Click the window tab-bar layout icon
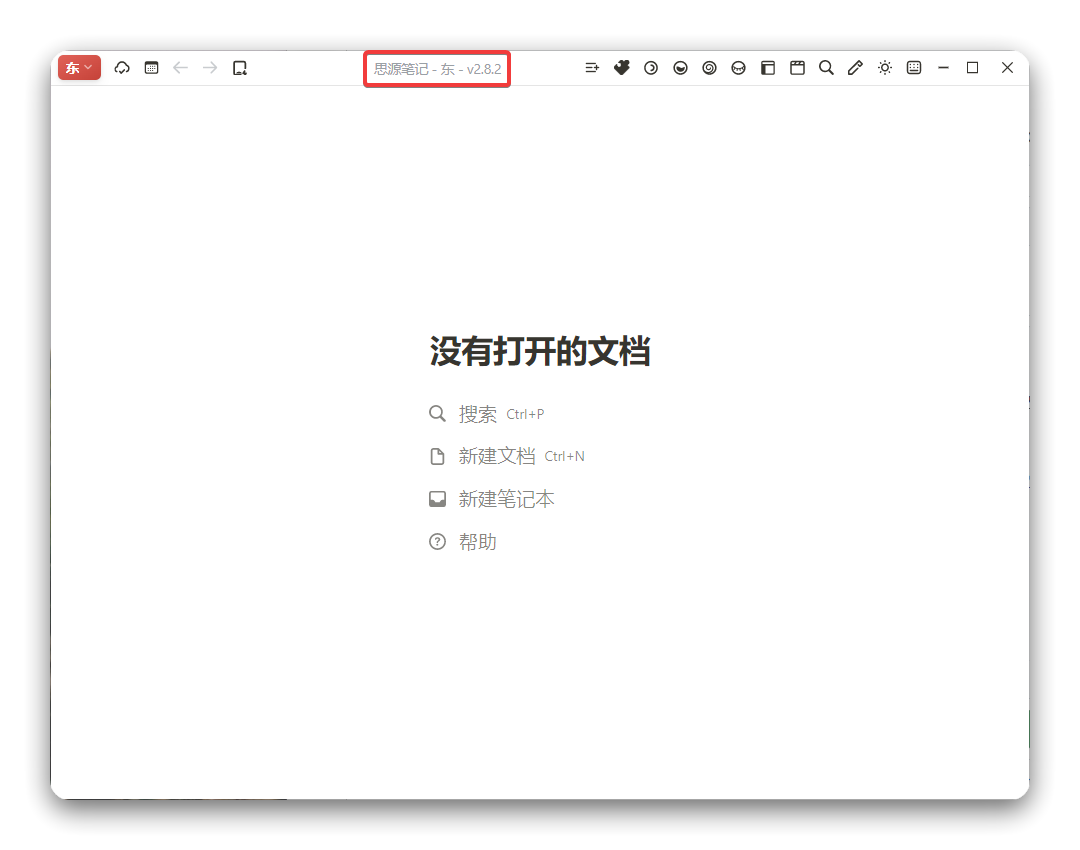Screen dimensions: 1080x850 click(798, 68)
